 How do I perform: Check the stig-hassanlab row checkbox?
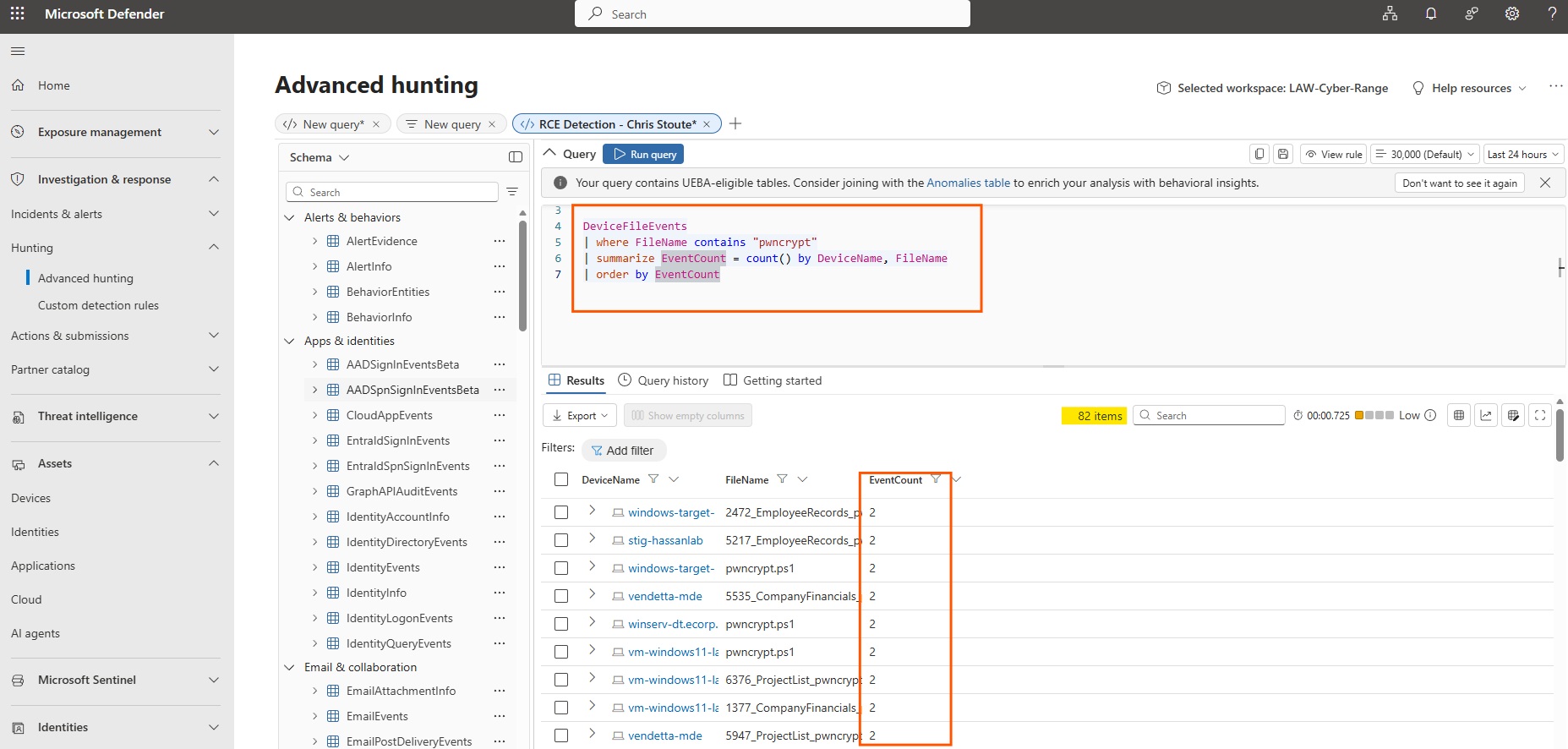pyautogui.click(x=561, y=540)
